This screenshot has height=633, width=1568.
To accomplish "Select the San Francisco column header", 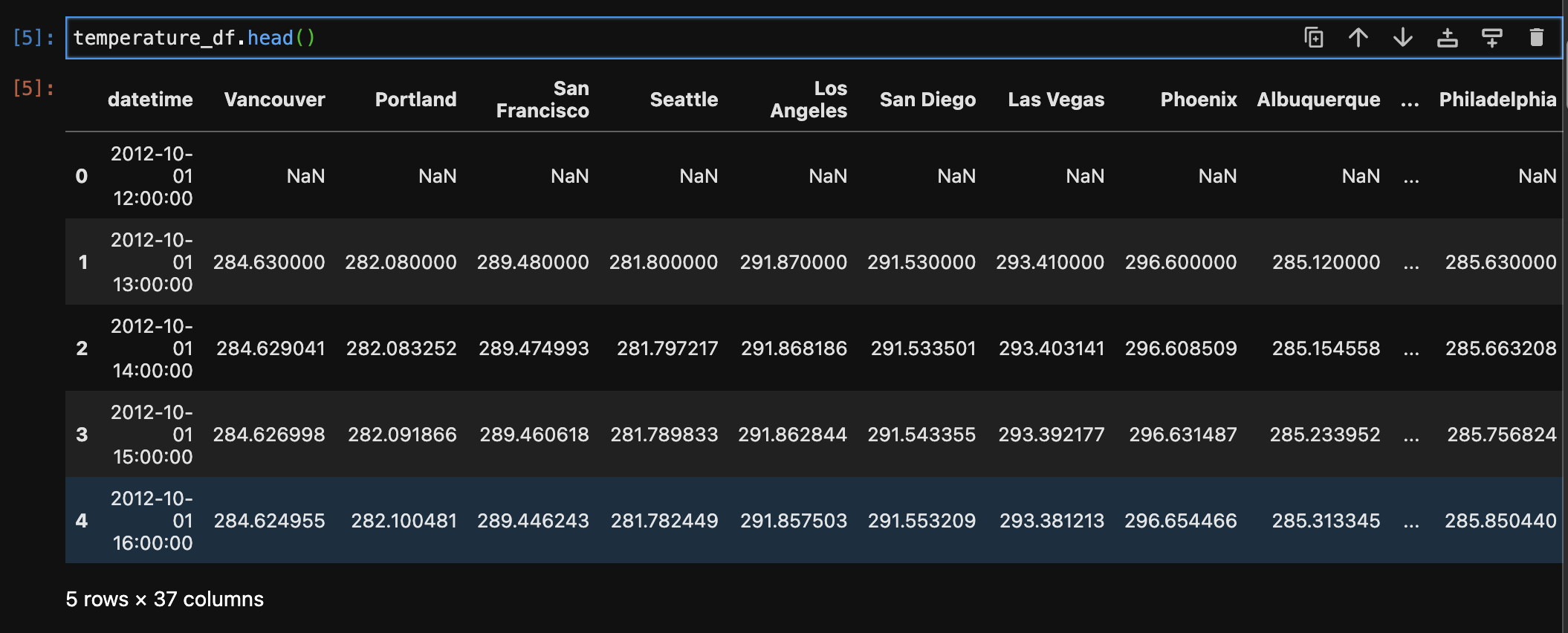I will [542, 100].
